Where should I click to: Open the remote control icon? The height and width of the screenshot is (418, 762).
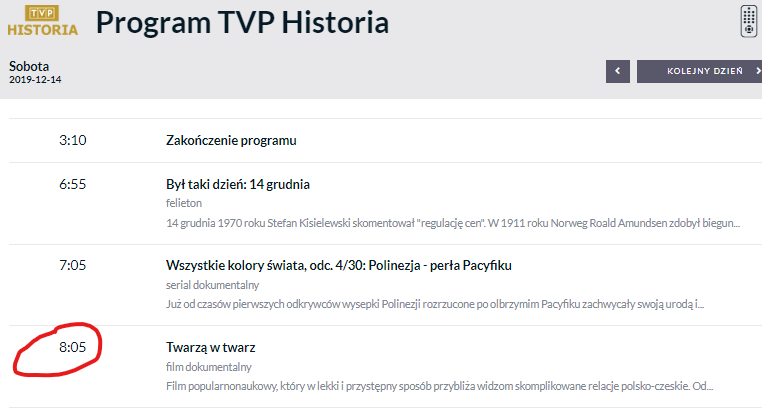coord(749,20)
